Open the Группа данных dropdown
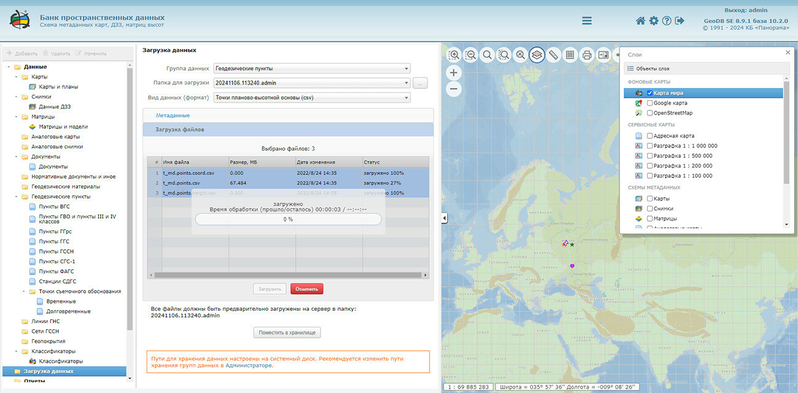The image size is (798, 393). click(311, 68)
